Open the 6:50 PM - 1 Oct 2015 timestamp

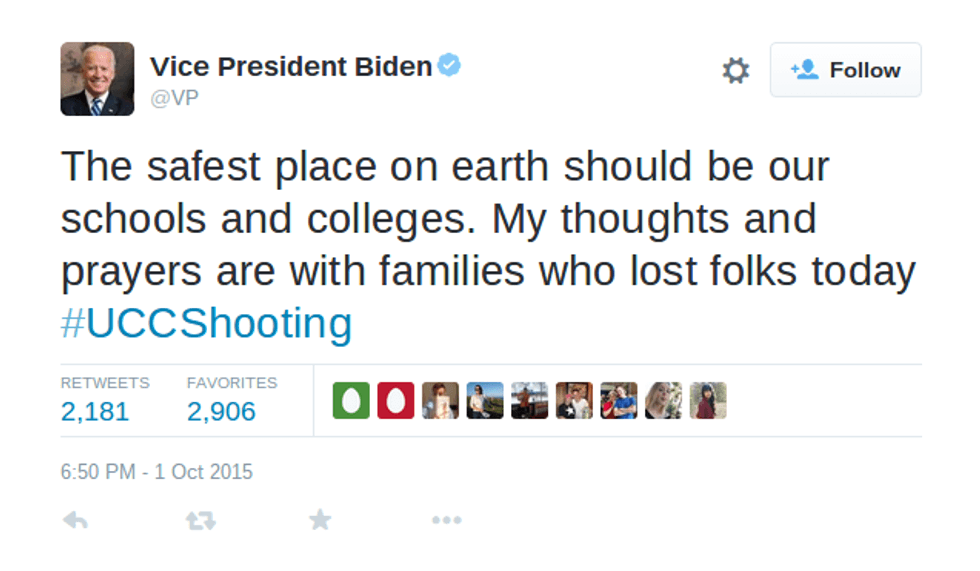157,472
